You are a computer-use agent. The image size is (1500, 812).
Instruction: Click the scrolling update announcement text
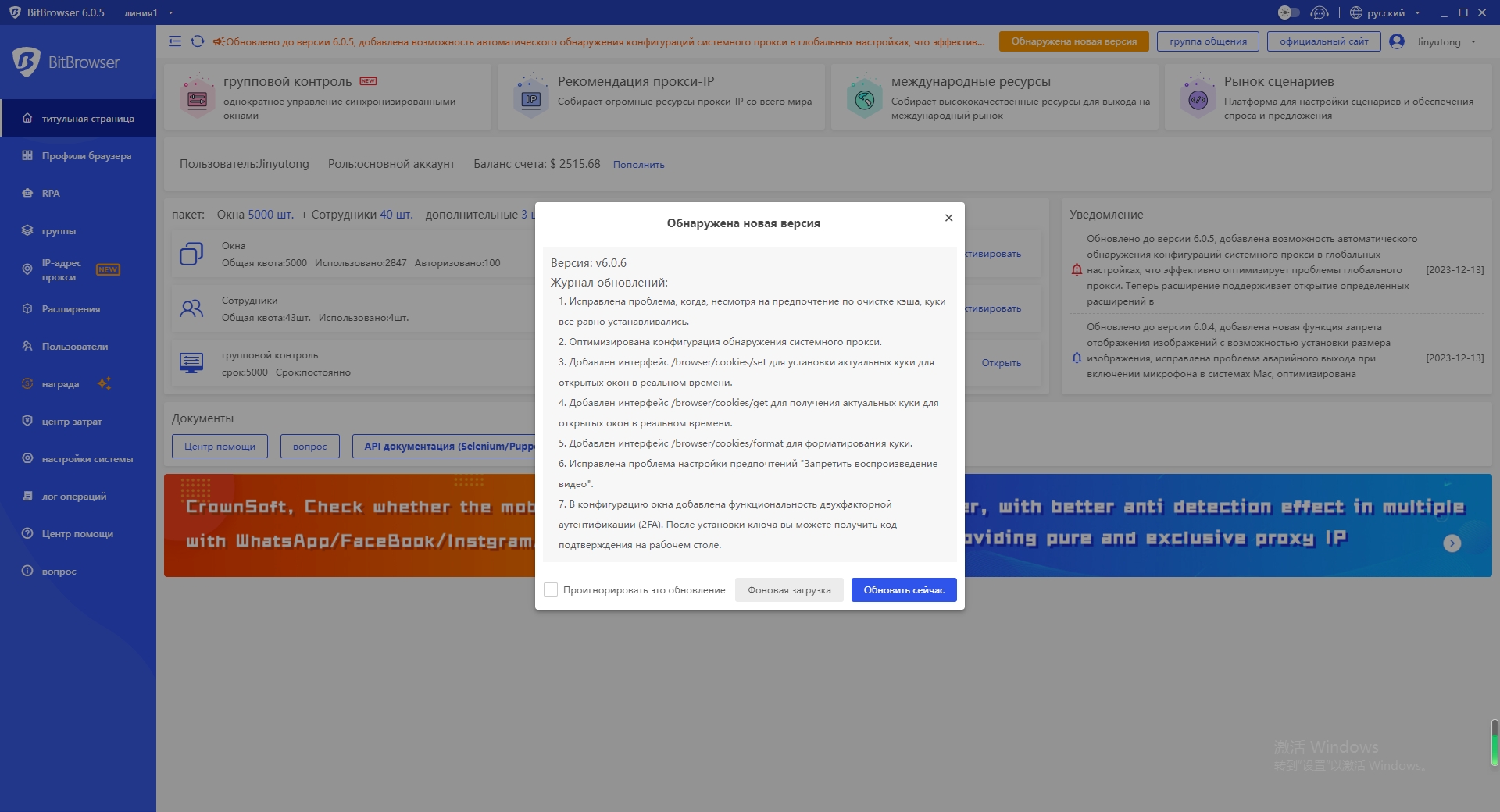point(605,42)
